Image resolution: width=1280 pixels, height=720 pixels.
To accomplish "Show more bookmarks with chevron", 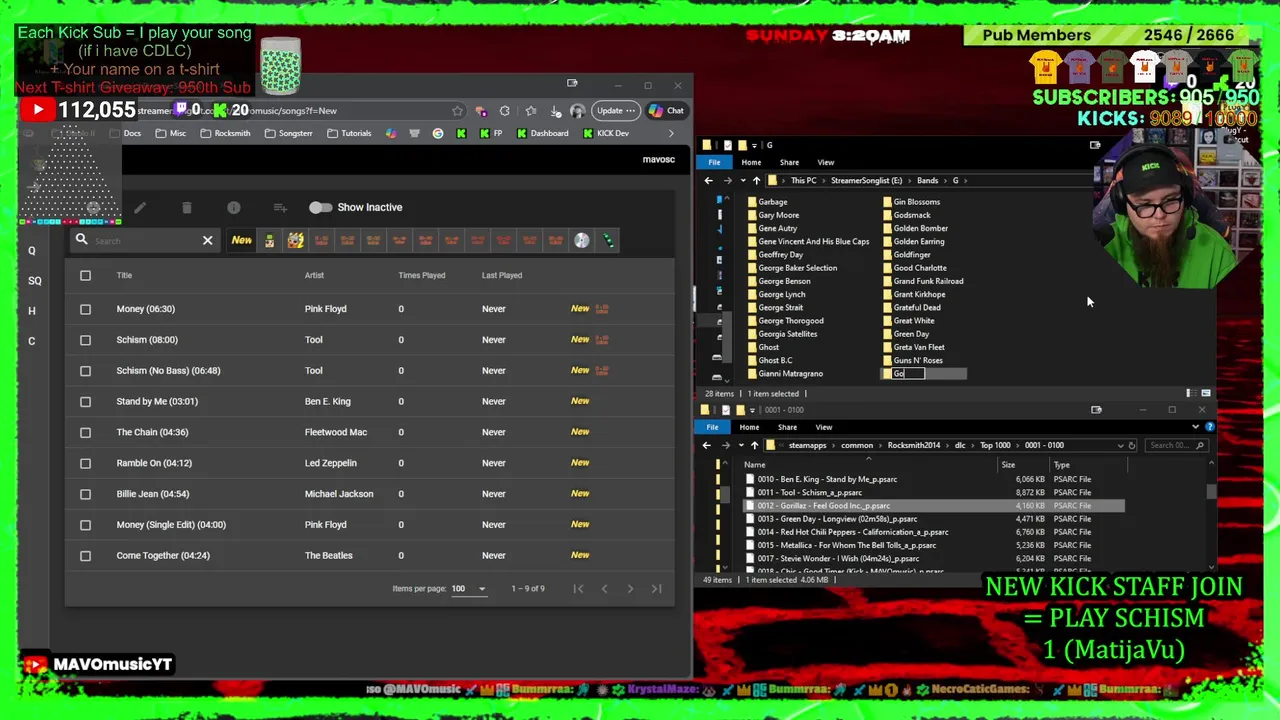I will (x=671, y=133).
